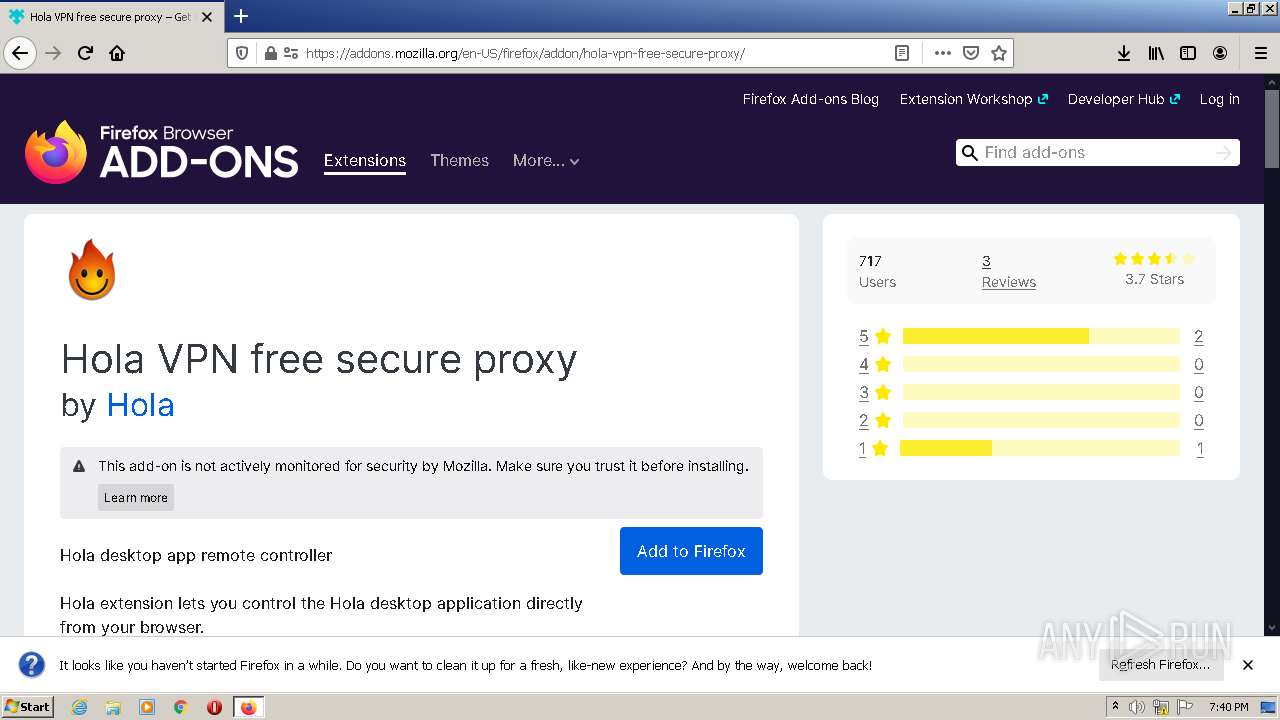The width and height of the screenshot is (1280, 720).
Task: Filter reviews by 4 star rating bar
Action: (x=1041, y=364)
